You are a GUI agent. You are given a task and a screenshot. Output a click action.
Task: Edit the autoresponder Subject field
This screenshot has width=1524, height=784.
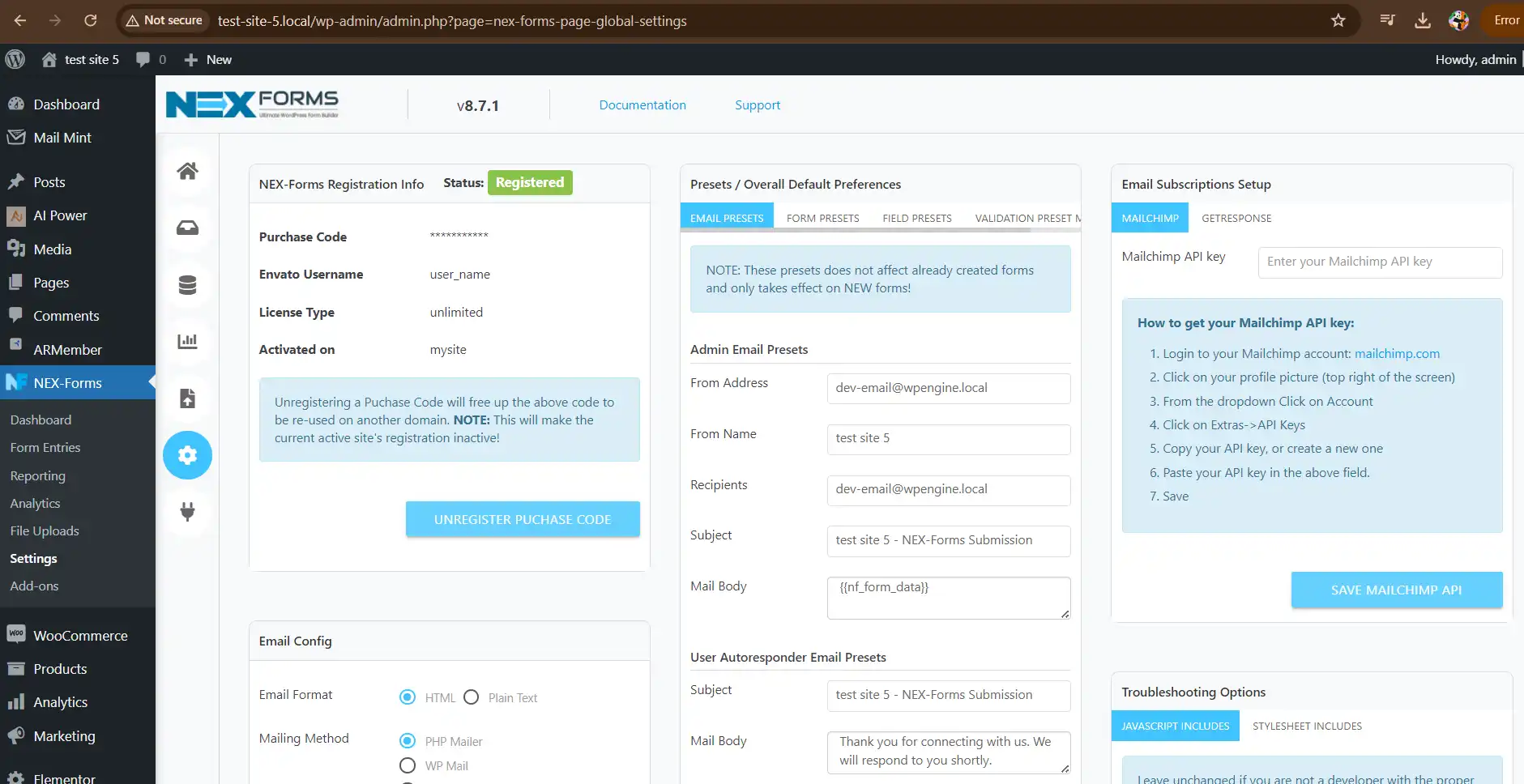coord(948,696)
